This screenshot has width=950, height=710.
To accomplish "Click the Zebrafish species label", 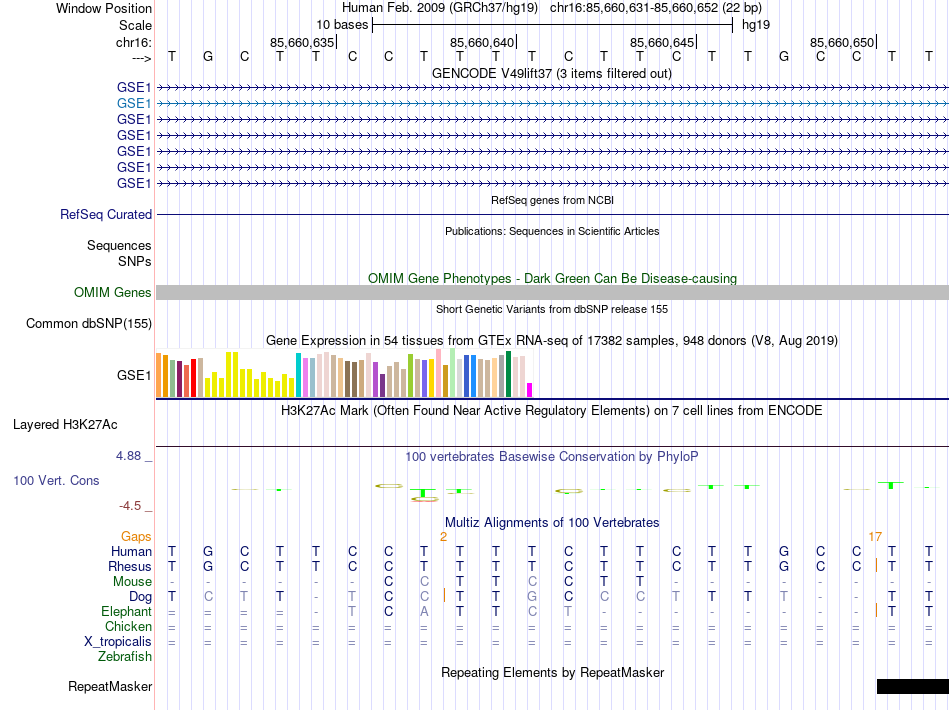I will click(x=125, y=657).
